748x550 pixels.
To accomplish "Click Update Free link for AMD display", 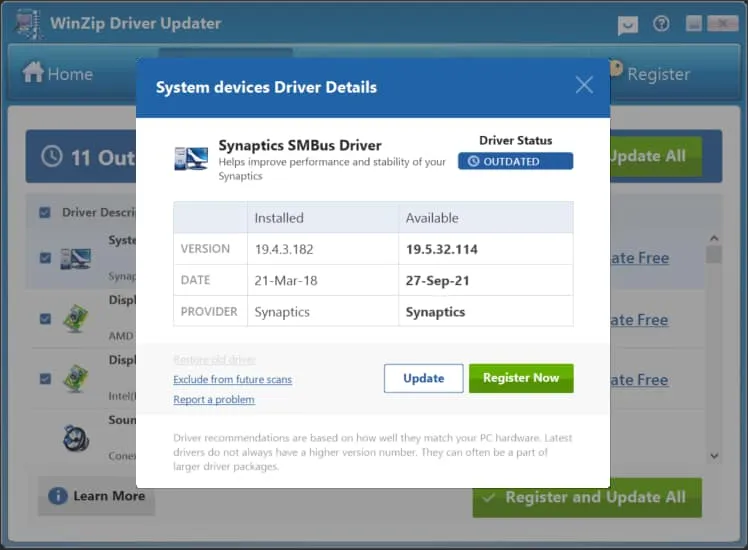I will click(640, 320).
